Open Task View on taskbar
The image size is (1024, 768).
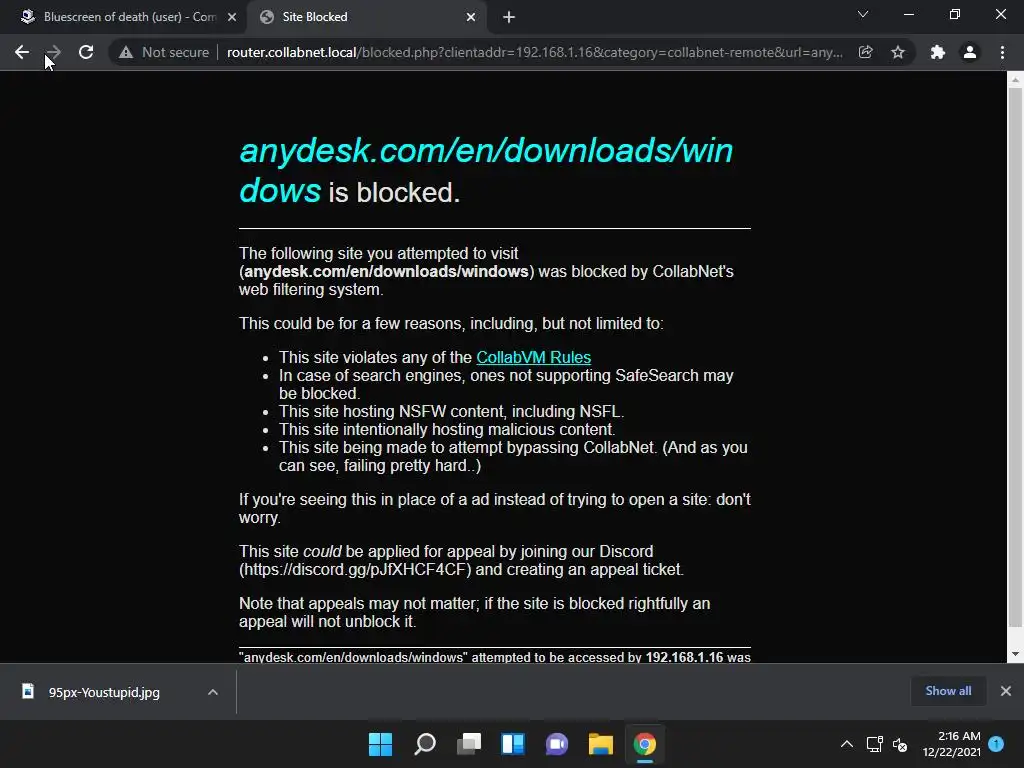pos(468,744)
